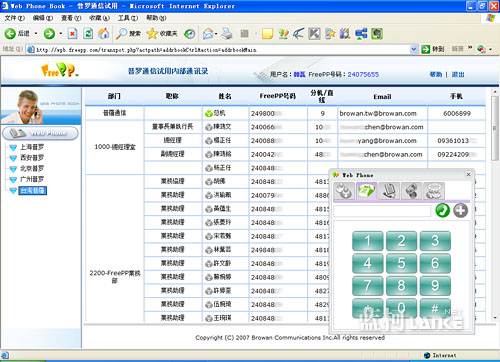Select the first branch in sidebar tree
This screenshot has height=362, width=500.
click(x=32, y=147)
